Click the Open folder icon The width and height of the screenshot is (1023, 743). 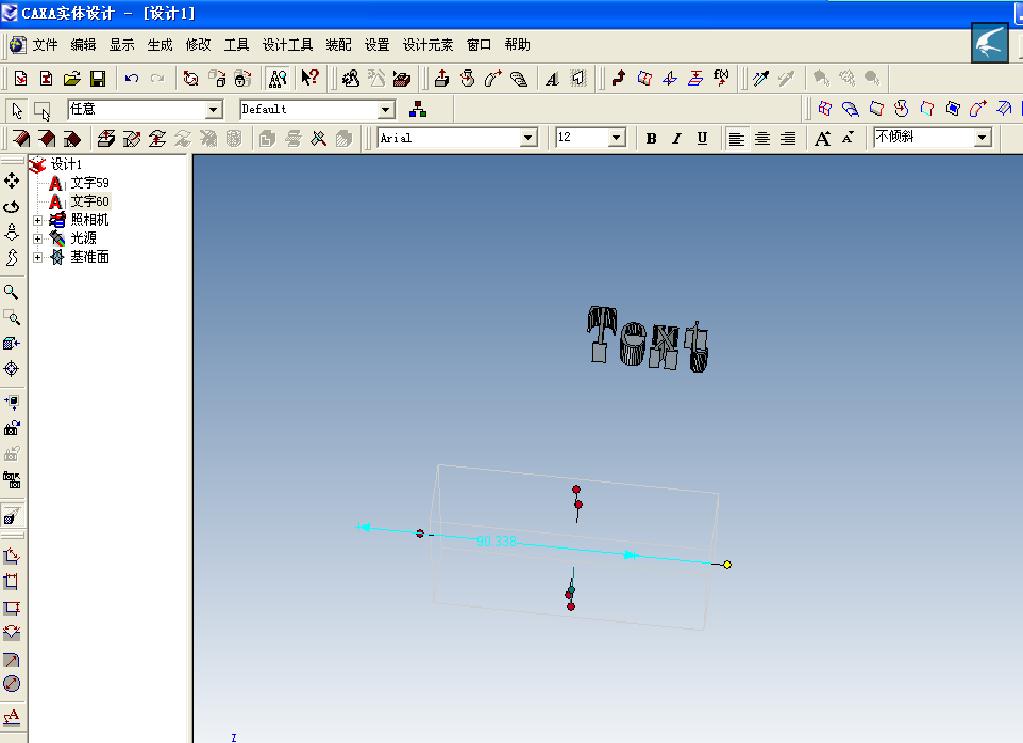coord(72,79)
